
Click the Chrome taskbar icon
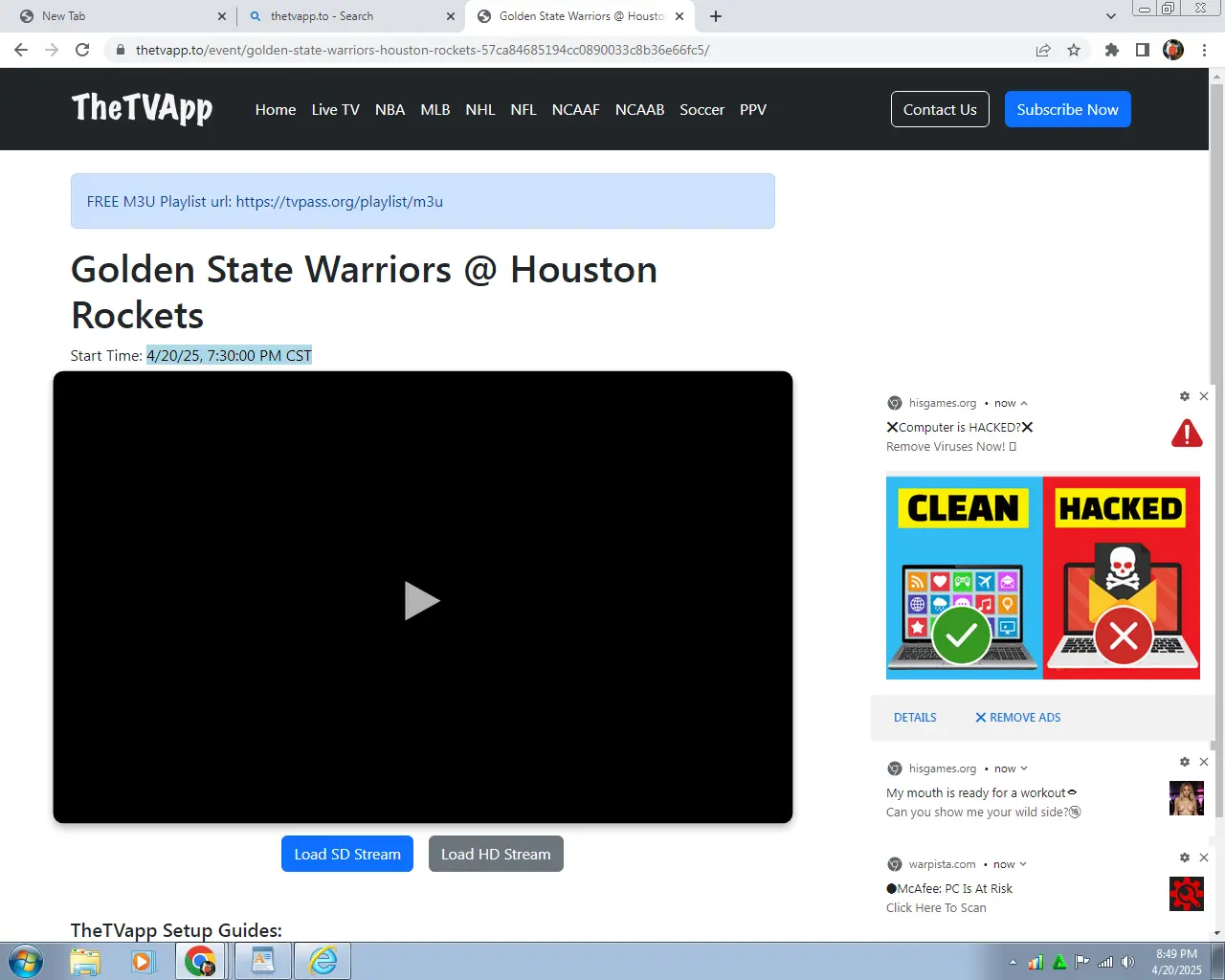200,961
